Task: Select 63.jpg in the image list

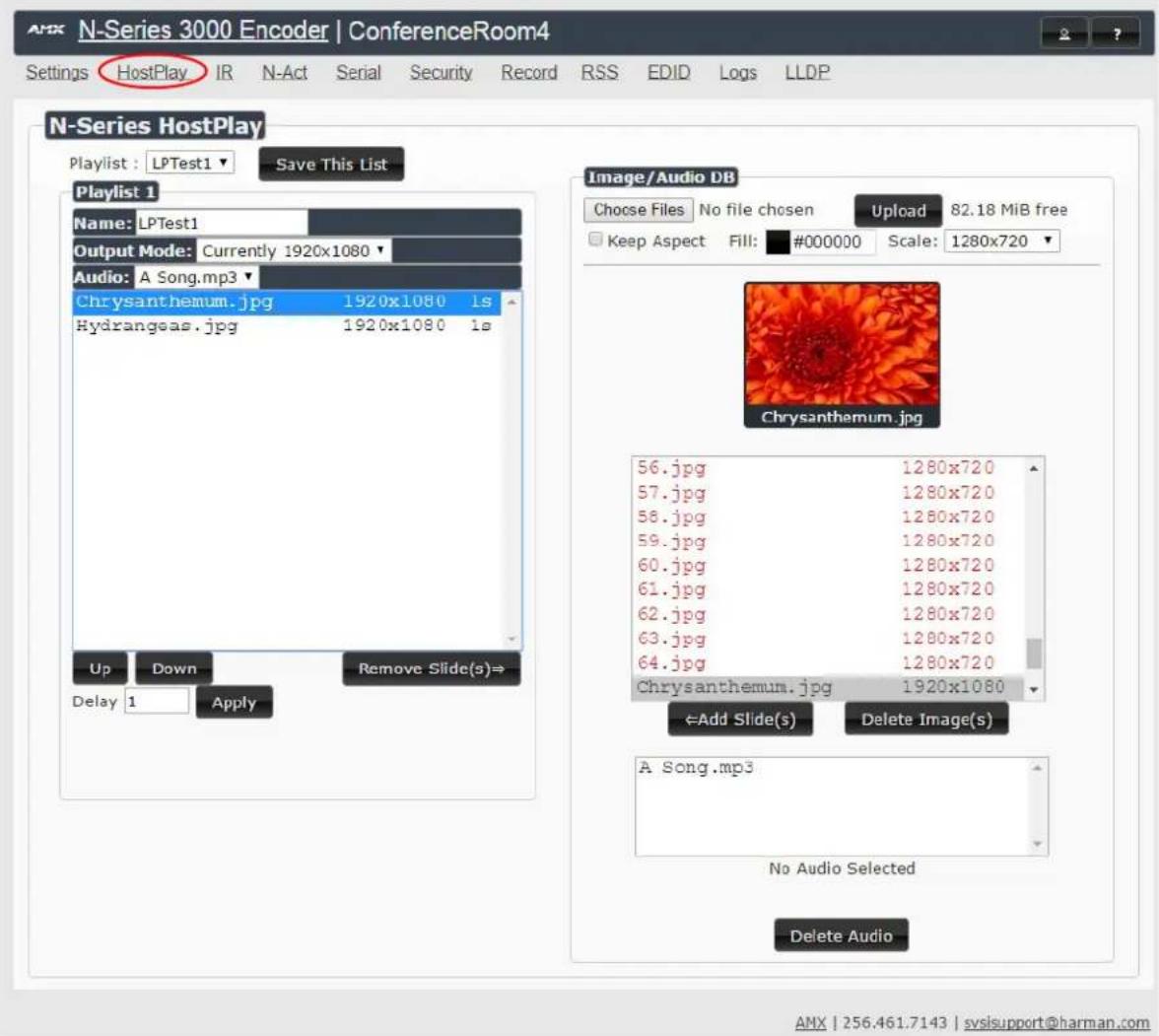Action: (x=828, y=638)
